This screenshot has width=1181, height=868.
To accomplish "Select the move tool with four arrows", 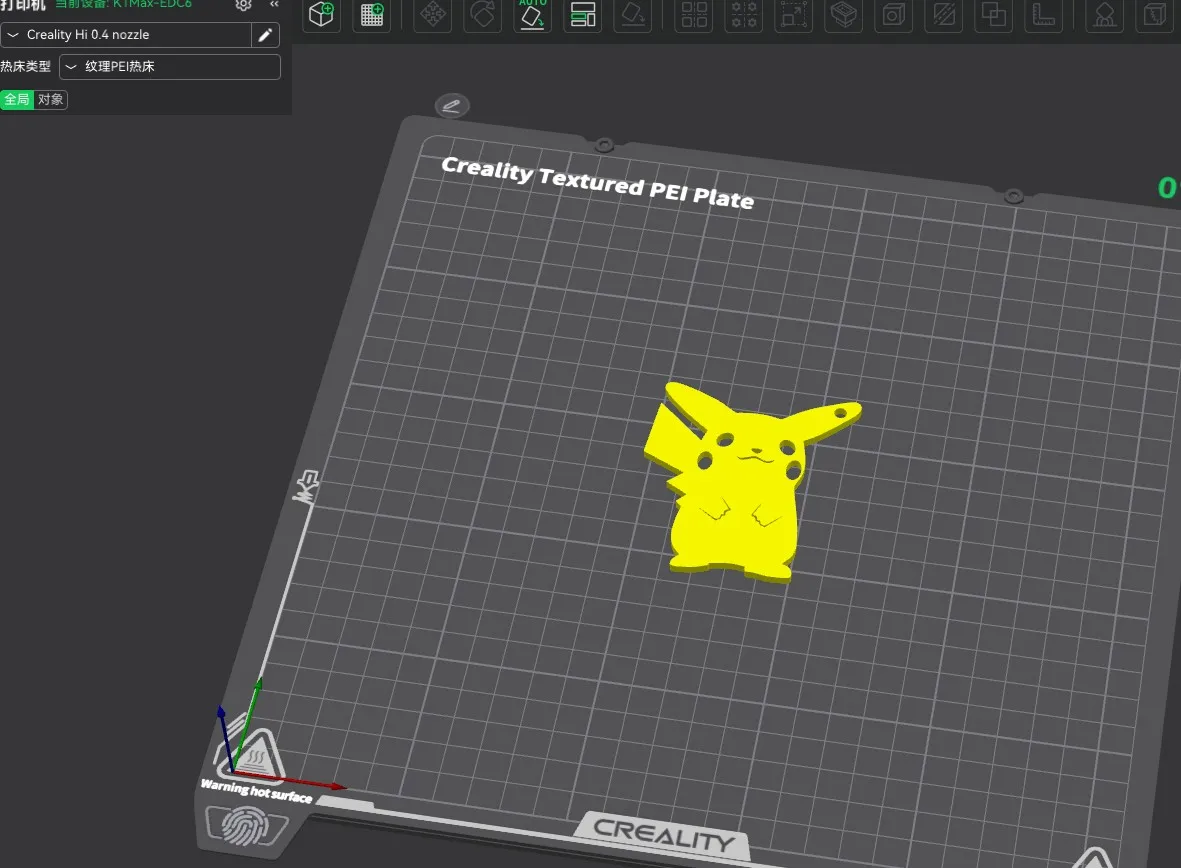I will pos(433,14).
